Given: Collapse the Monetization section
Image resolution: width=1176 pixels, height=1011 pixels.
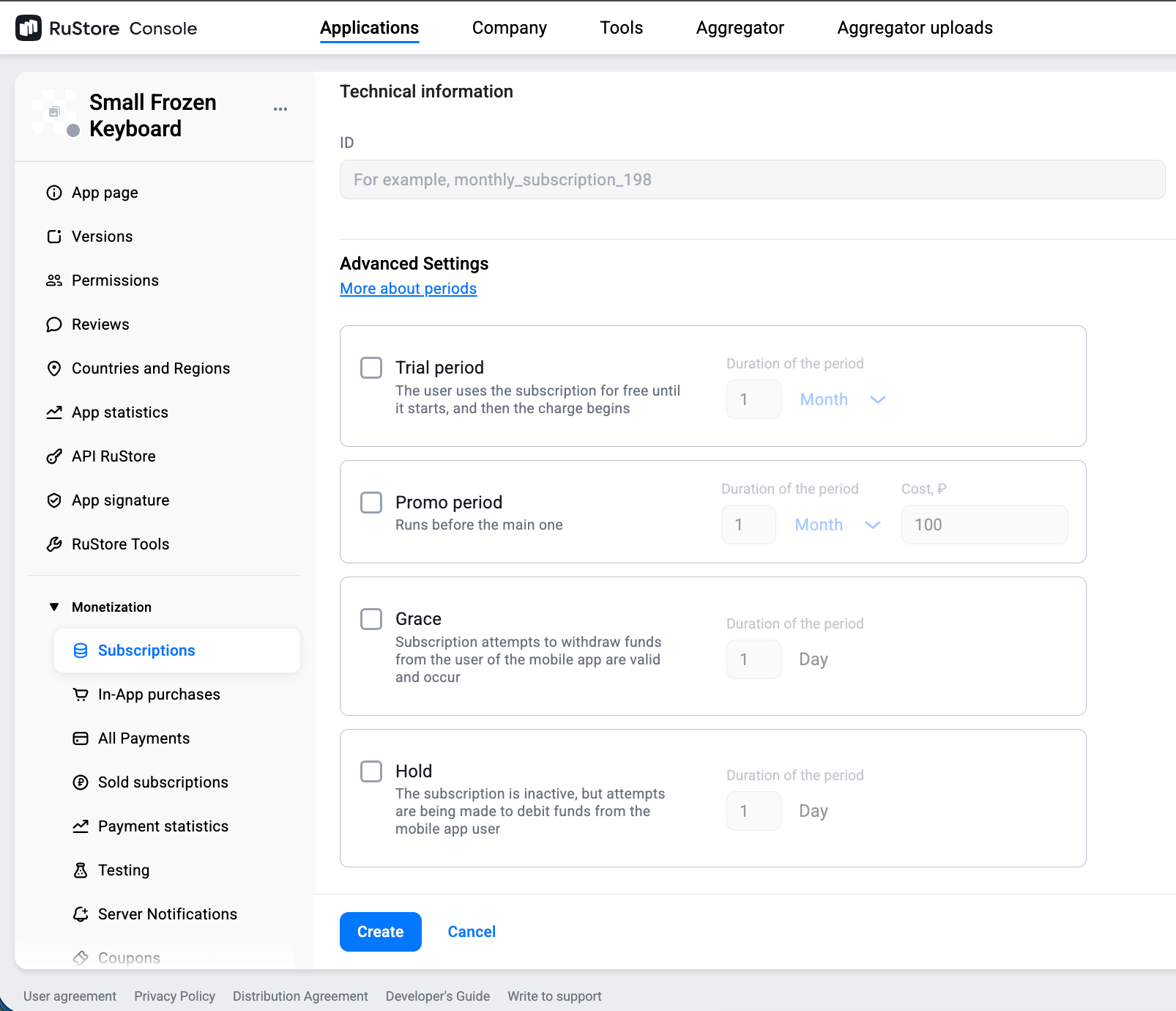Looking at the screenshot, I should point(54,607).
